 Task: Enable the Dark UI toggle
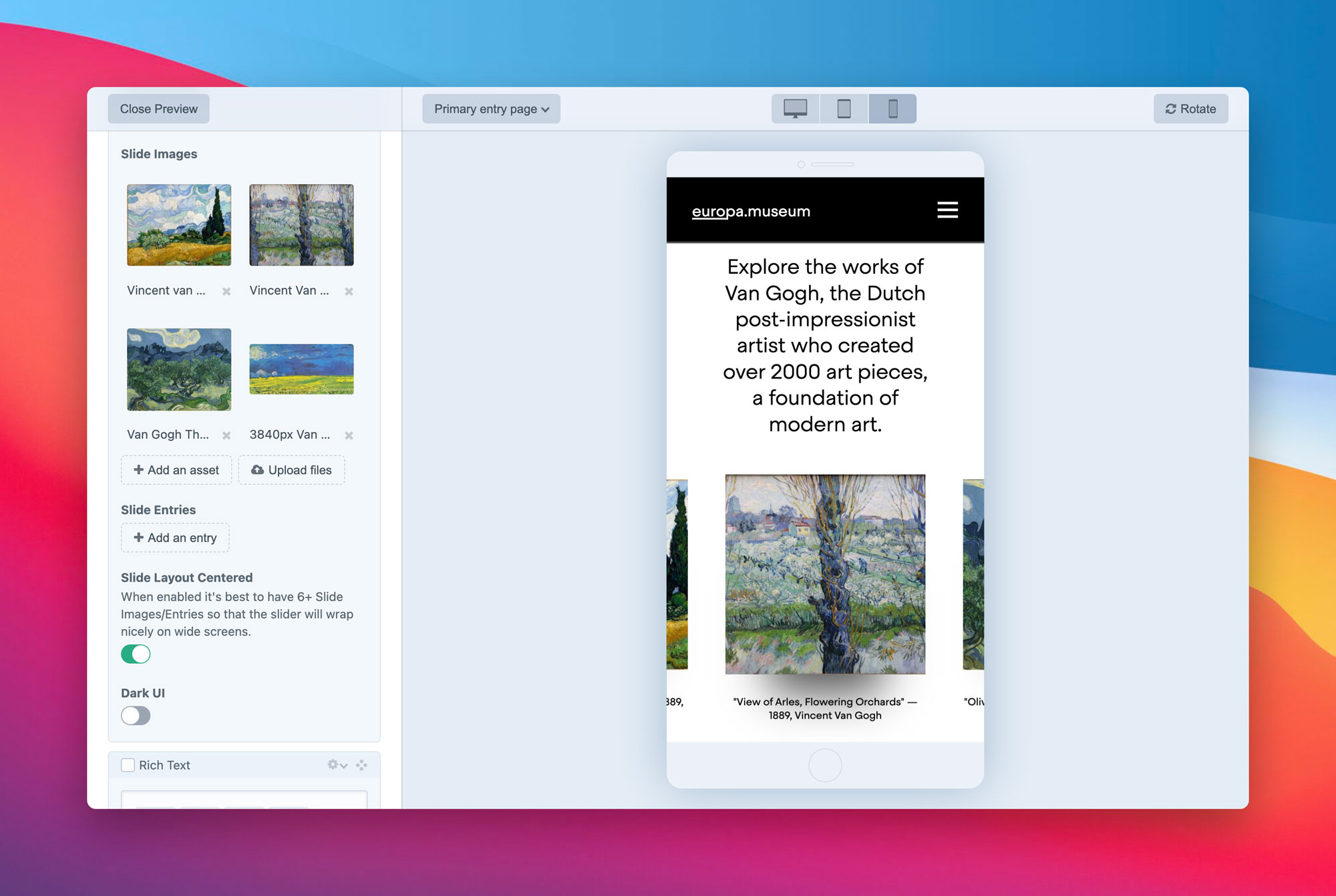135,716
